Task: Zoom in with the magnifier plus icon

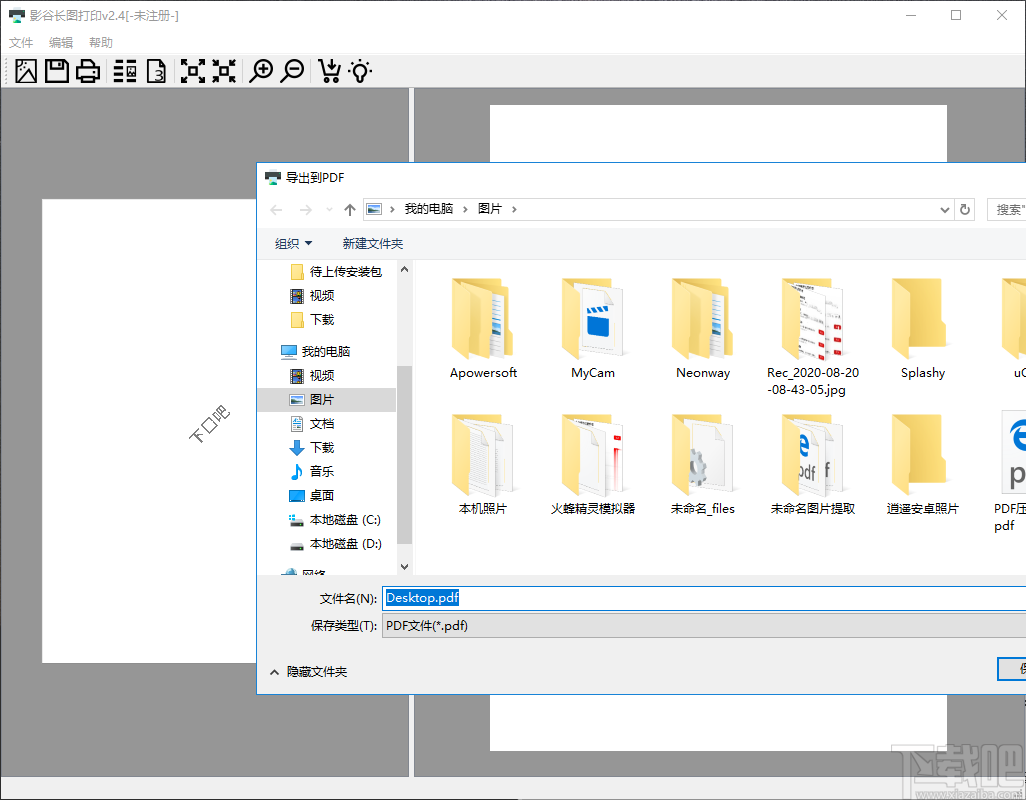Action: pos(261,71)
